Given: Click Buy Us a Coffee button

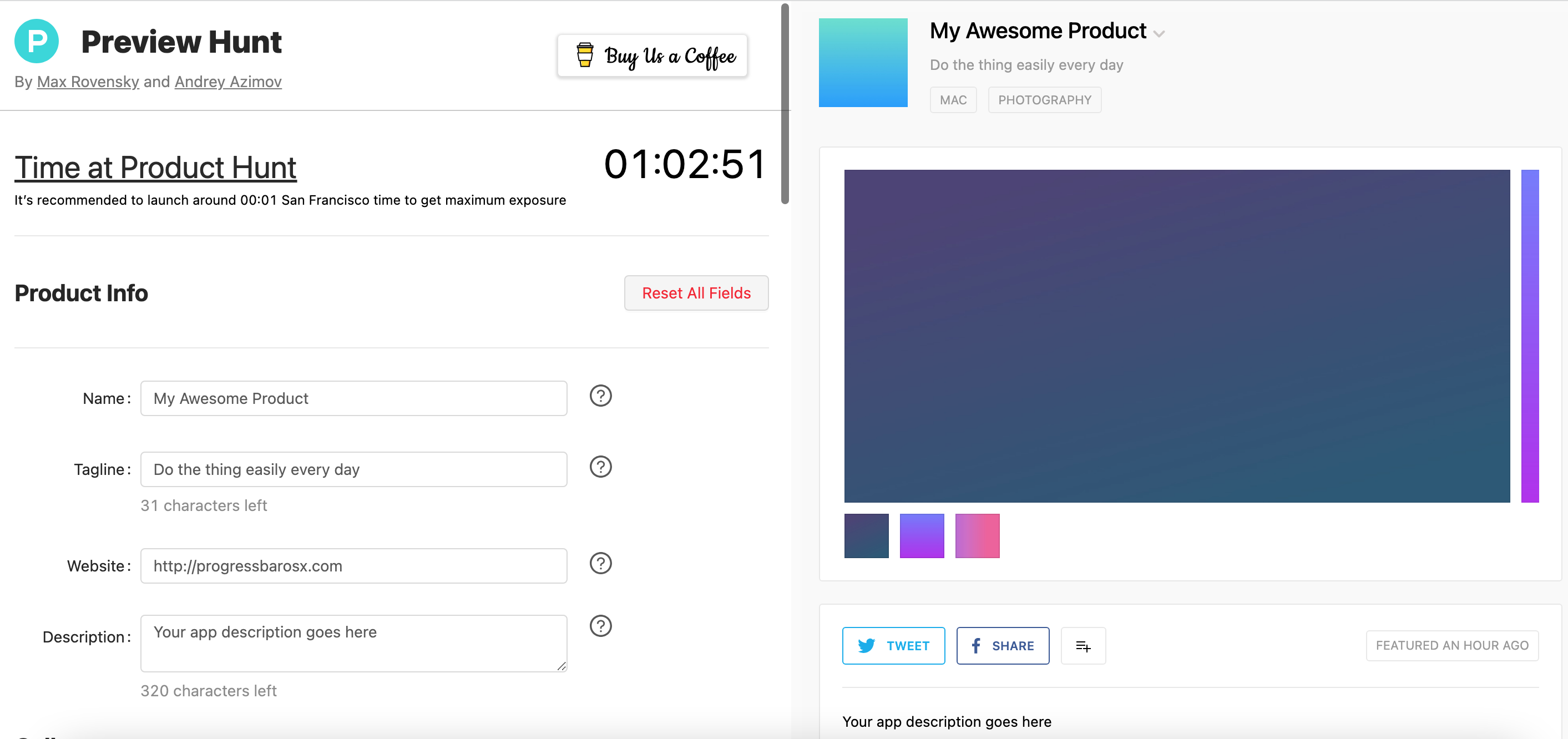Looking at the screenshot, I should click(652, 56).
